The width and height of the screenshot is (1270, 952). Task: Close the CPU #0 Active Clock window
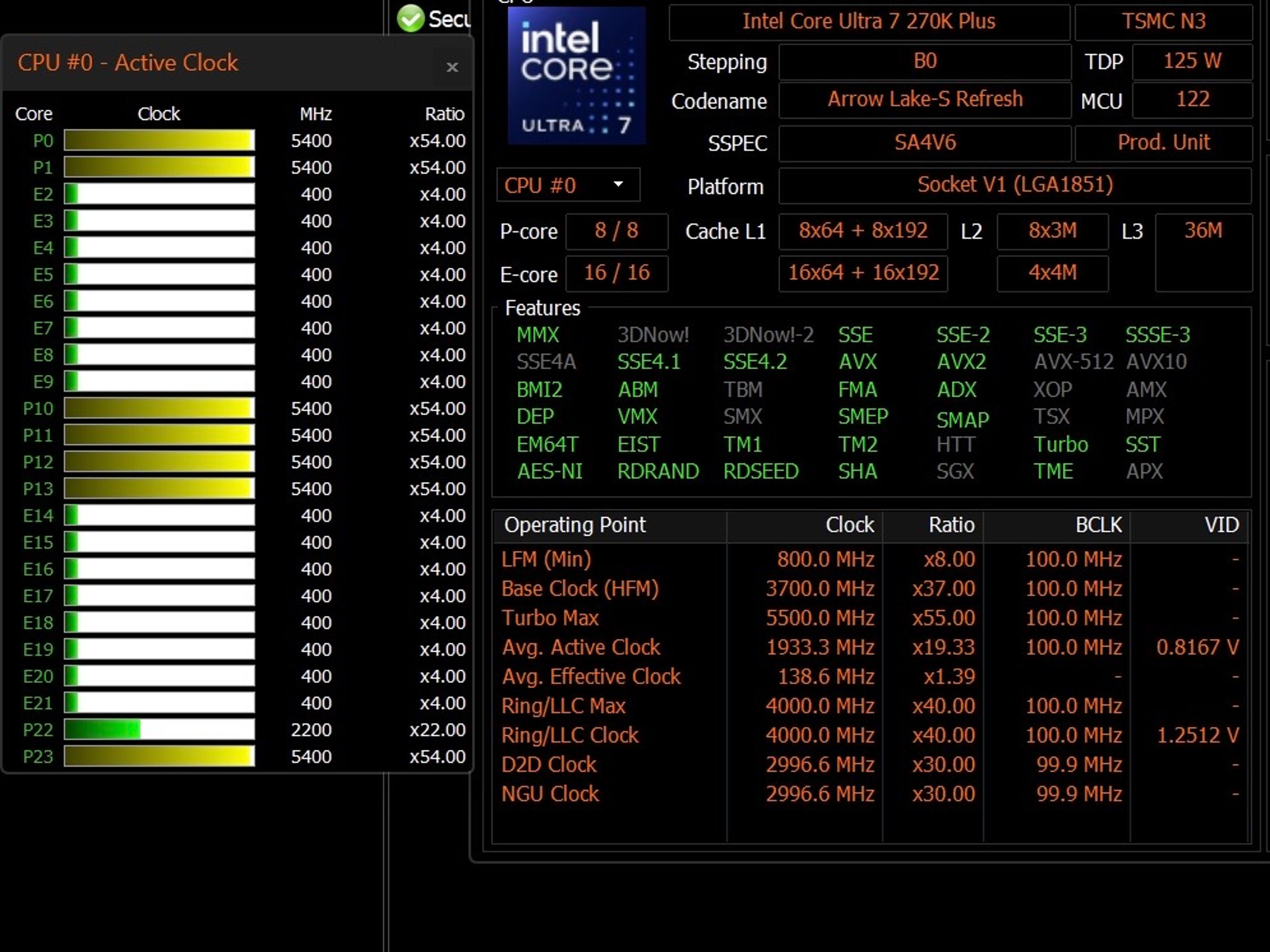[452, 67]
